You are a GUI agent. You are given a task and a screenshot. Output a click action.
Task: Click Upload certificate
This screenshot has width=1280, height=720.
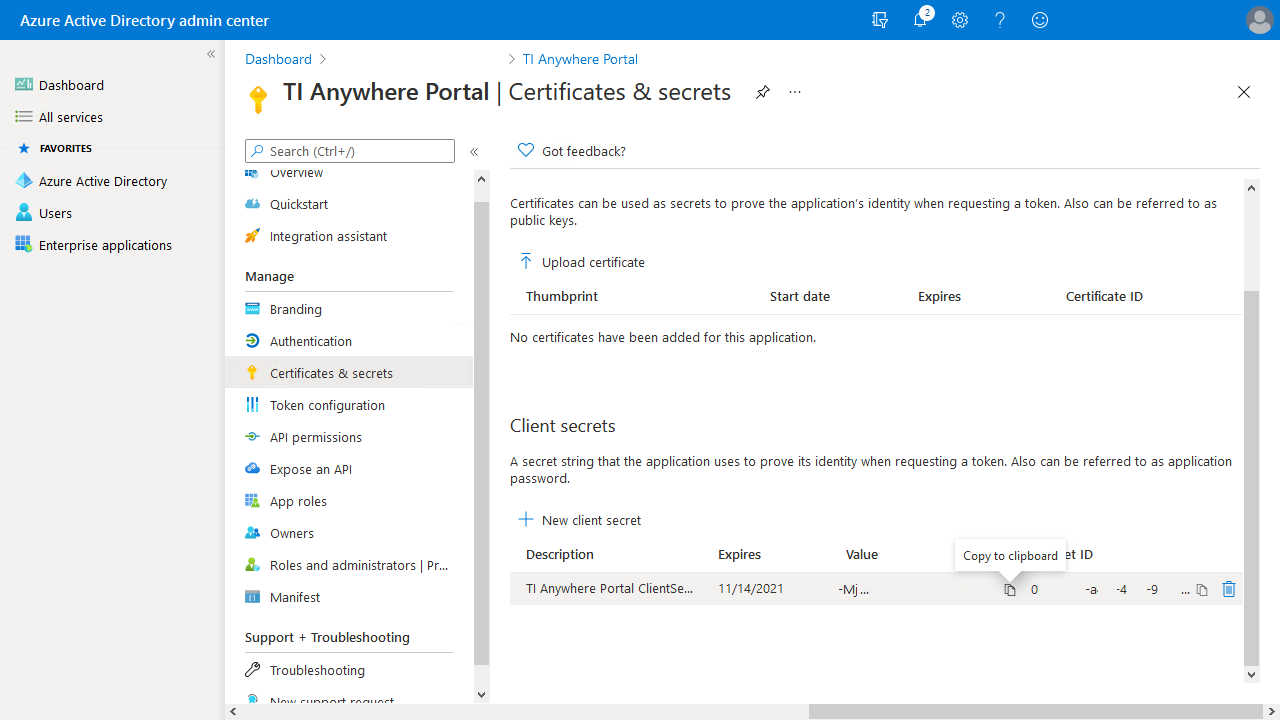pos(581,262)
